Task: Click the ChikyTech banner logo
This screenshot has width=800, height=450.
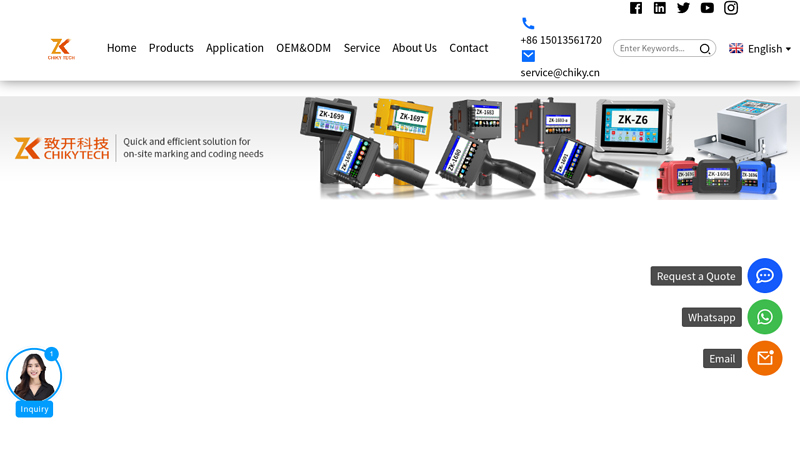Action: 61,148
